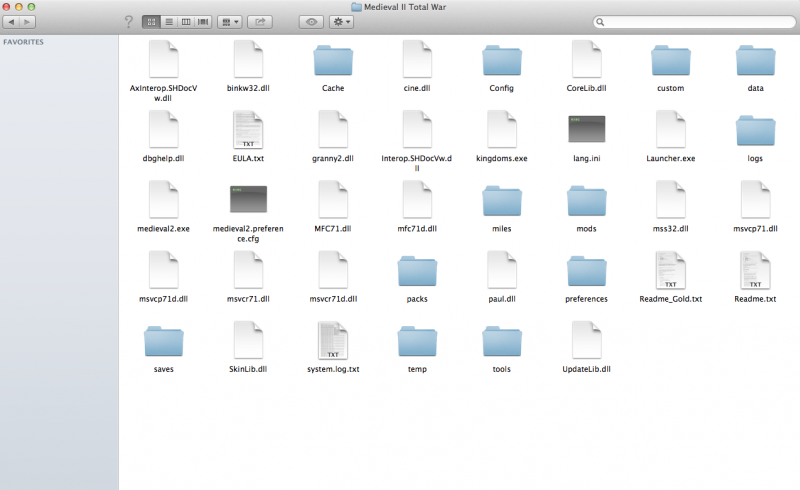Viewport: 800px width, 490px height.
Task: Click the Share toolbar button
Action: click(260, 21)
